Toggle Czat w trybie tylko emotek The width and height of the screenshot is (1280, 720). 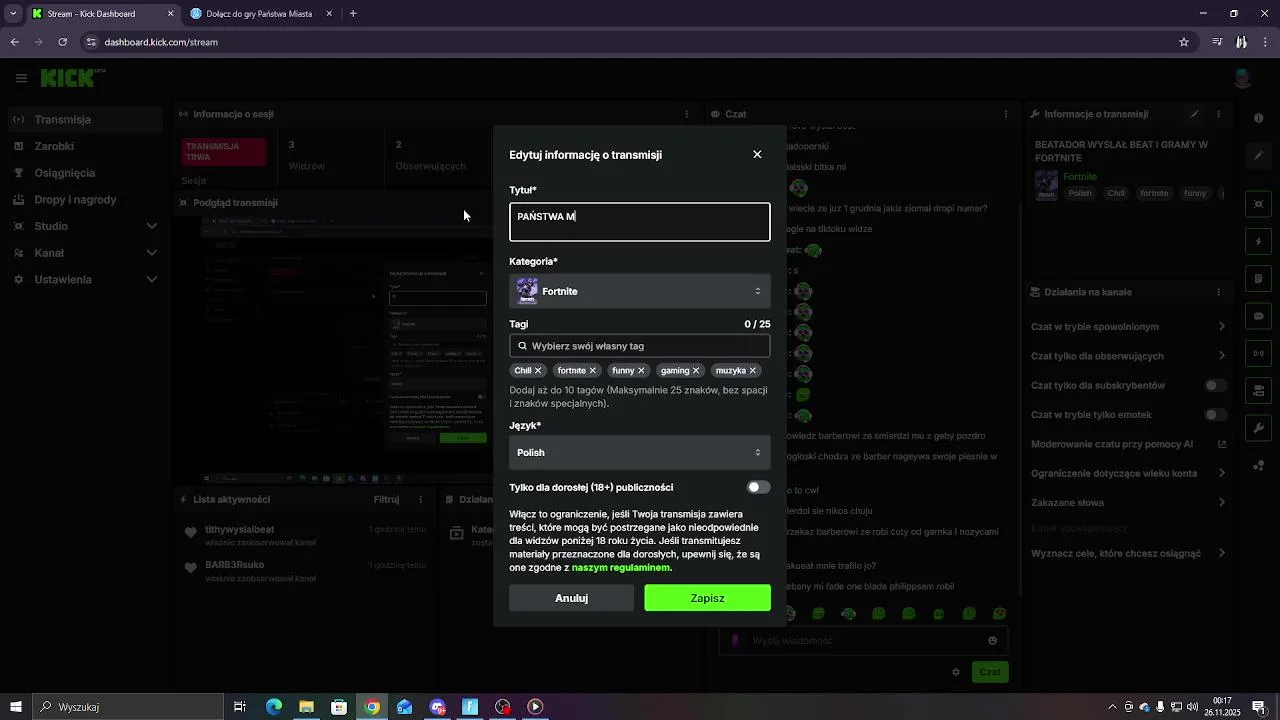tap(1216, 415)
